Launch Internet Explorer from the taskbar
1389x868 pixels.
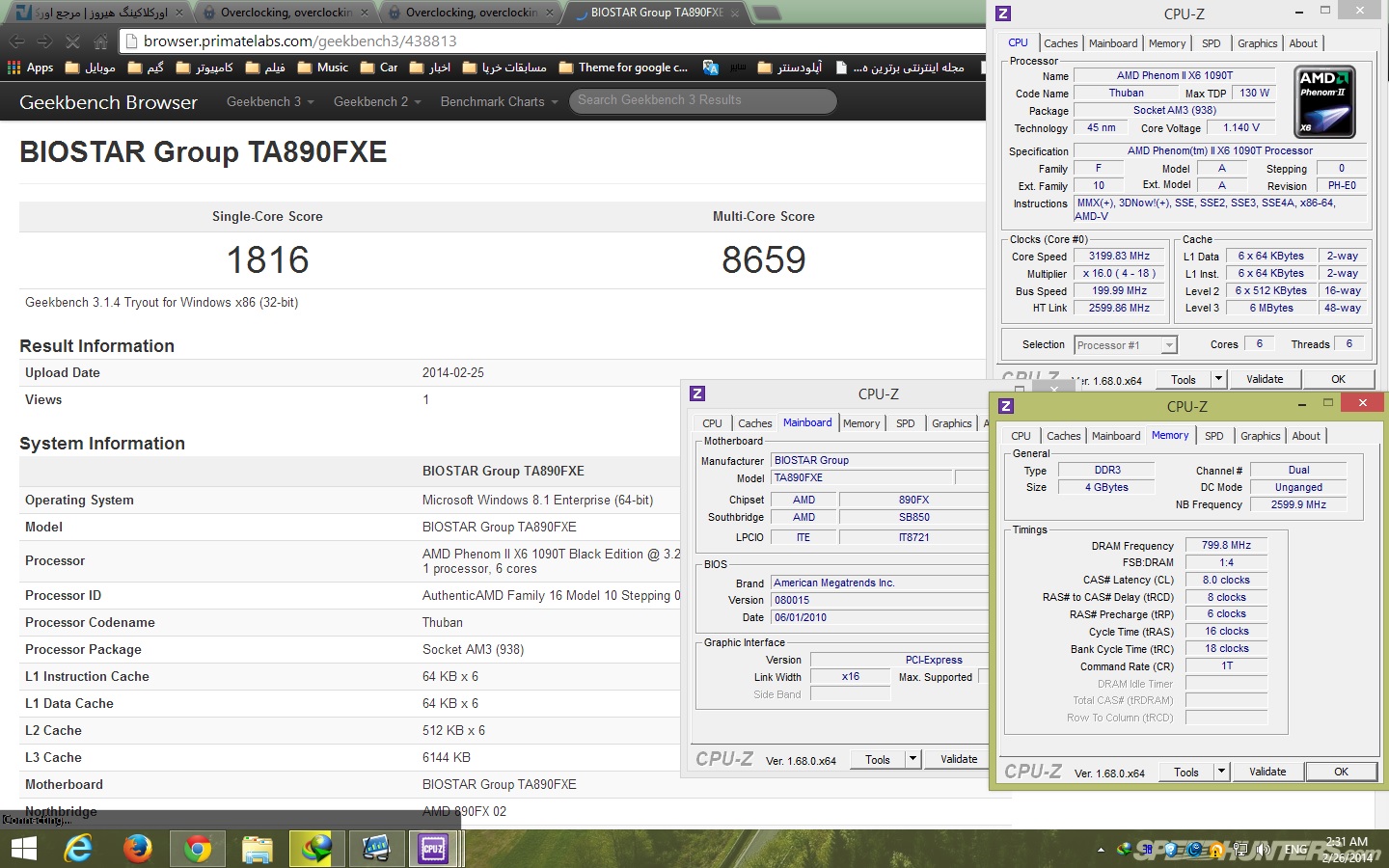(x=78, y=849)
